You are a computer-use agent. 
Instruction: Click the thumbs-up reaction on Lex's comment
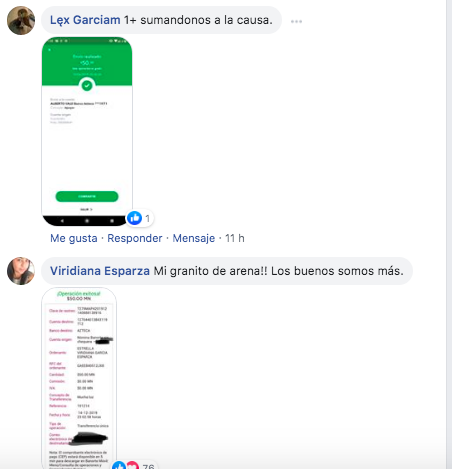(x=135, y=218)
